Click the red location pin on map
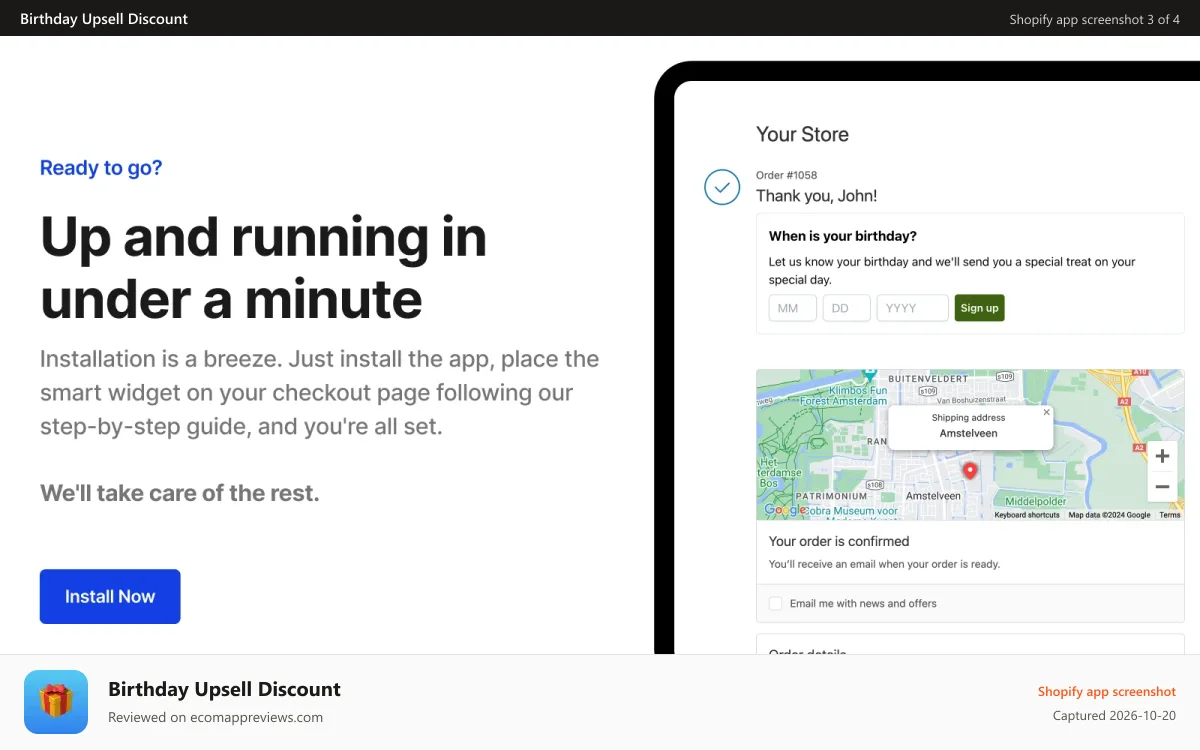 [x=968, y=471]
